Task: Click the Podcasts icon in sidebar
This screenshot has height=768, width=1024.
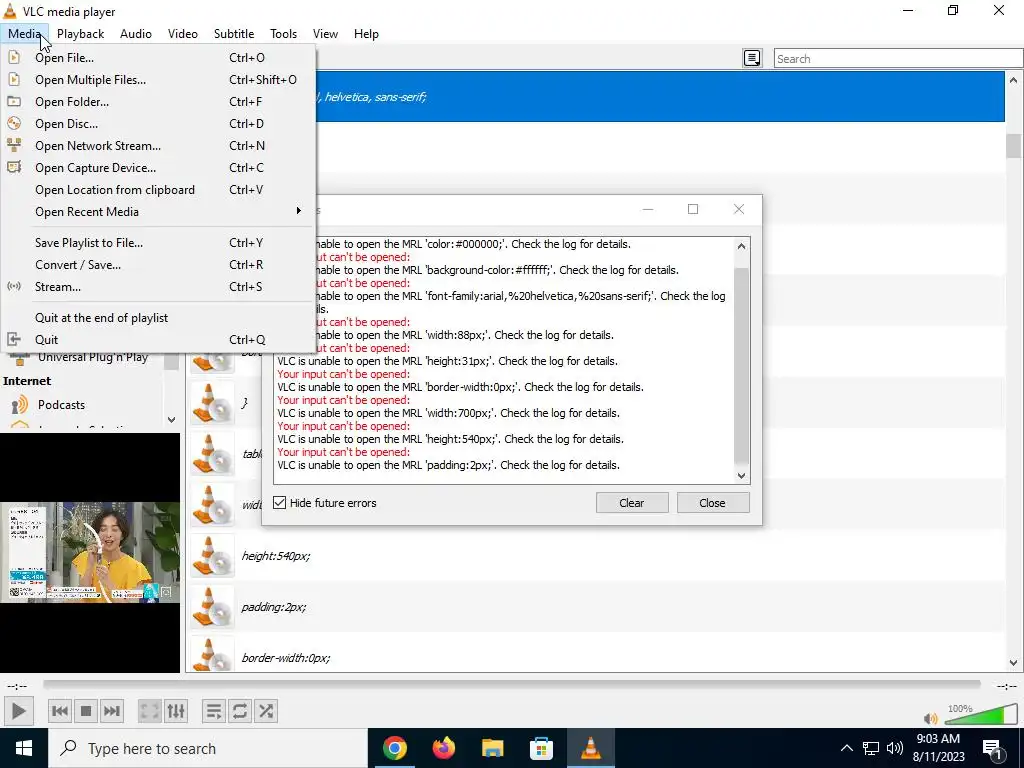Action: 20,405
